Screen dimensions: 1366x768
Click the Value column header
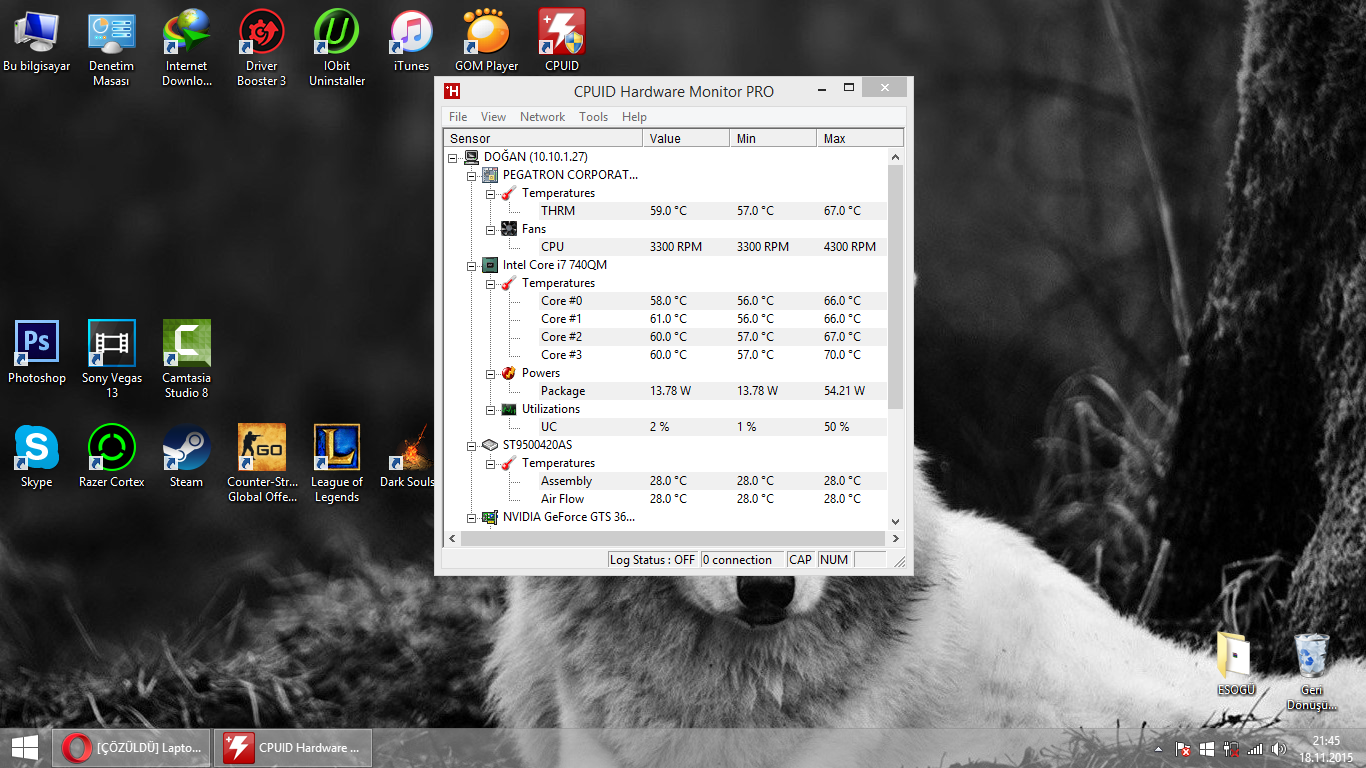(686, 138)
